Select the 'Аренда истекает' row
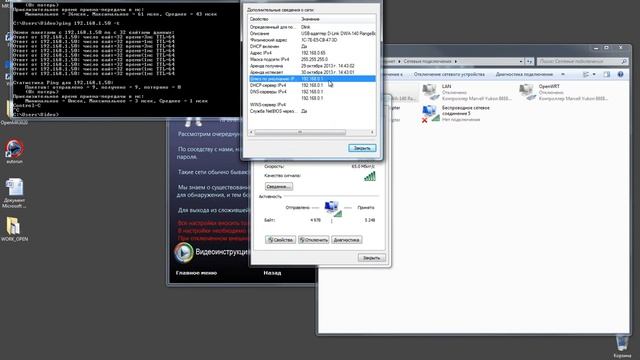 [312, 72]
